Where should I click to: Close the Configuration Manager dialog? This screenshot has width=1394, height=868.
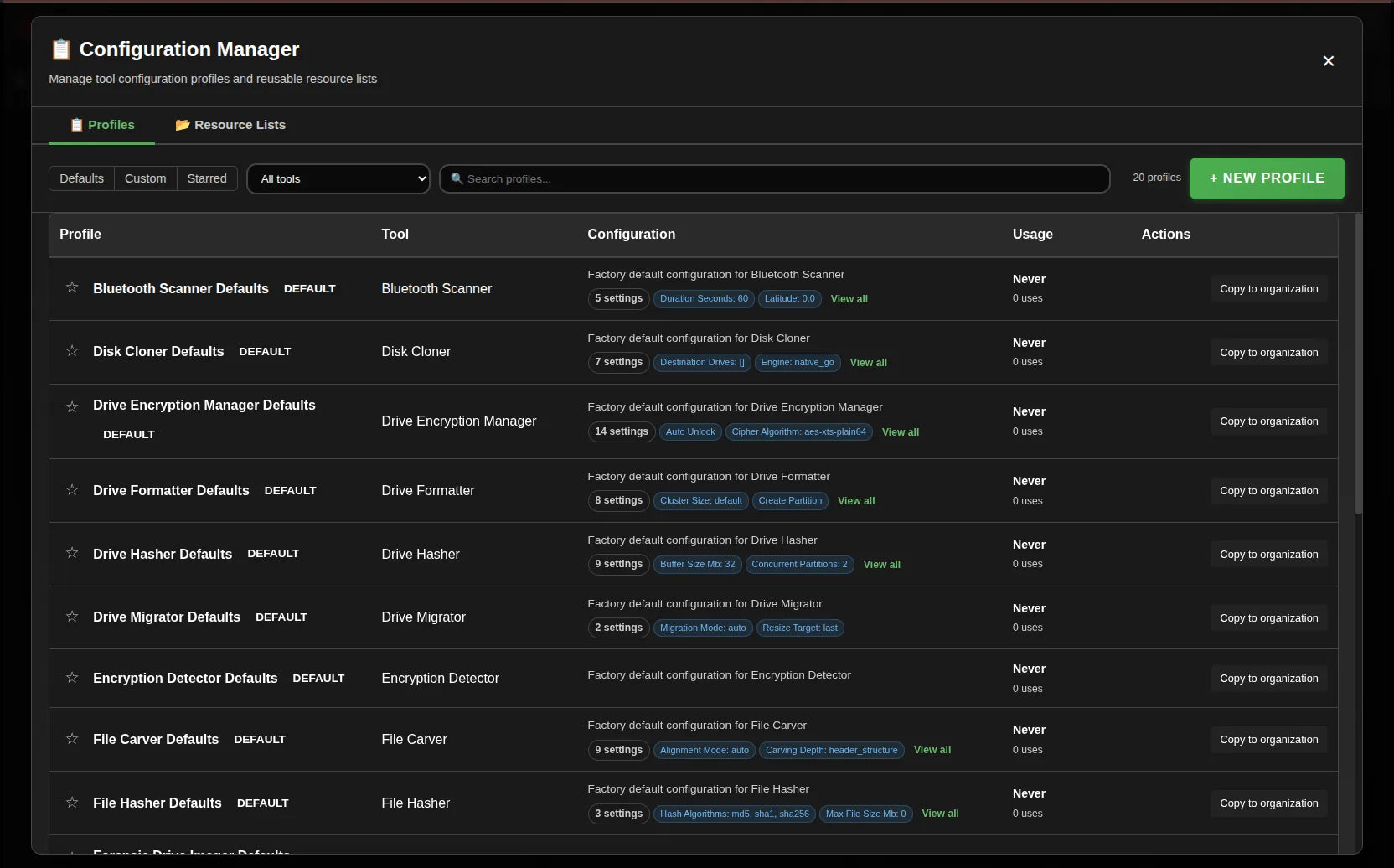pos(1328,61)
